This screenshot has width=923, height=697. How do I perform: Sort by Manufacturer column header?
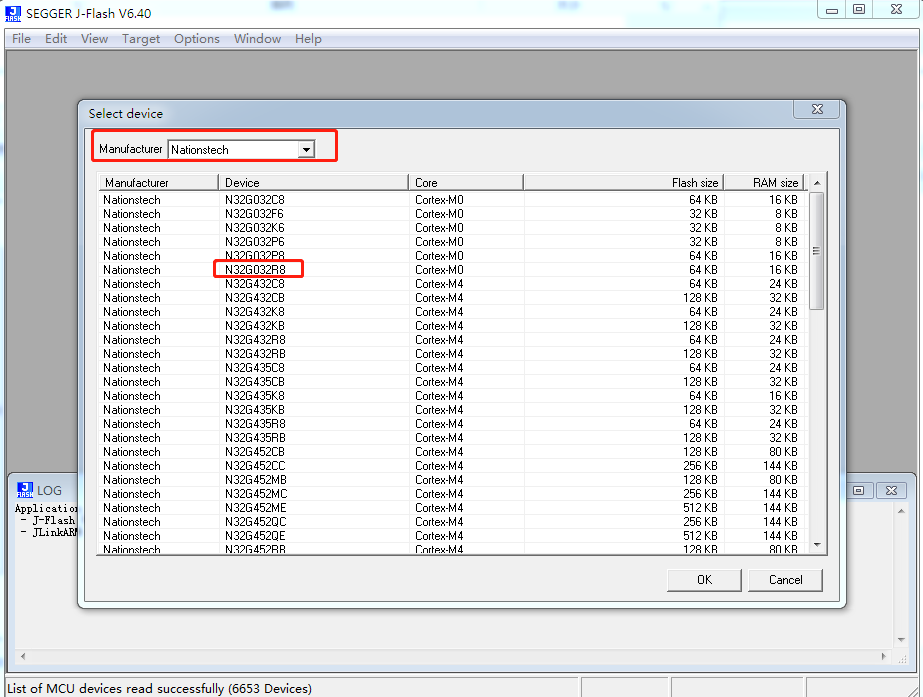point(158,182)
